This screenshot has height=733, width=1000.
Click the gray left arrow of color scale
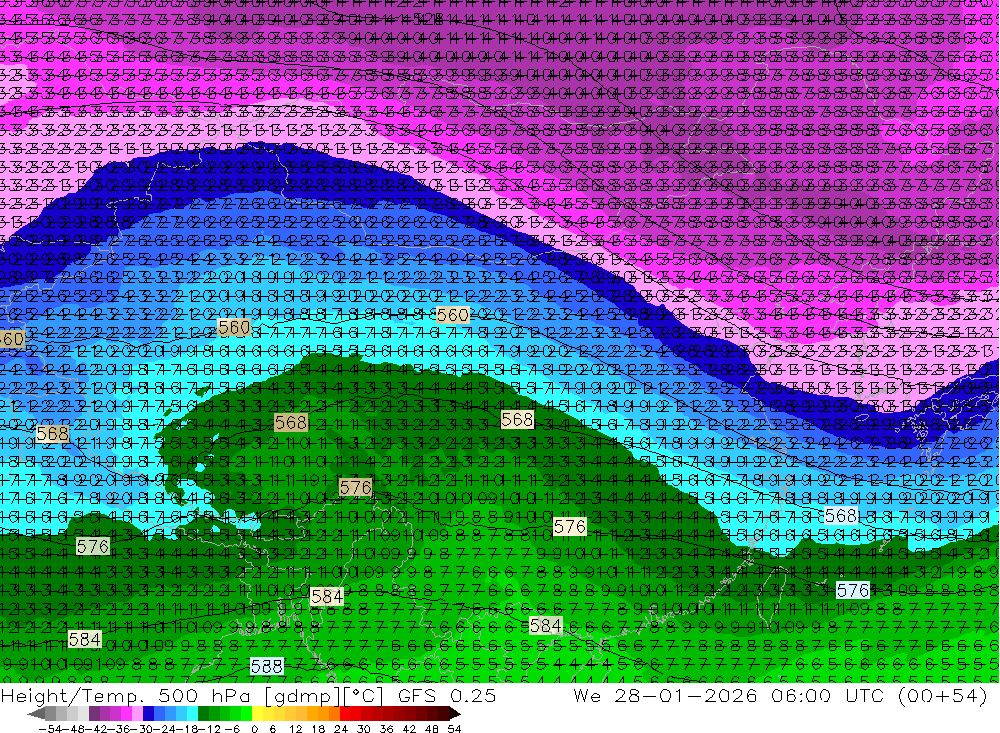(x=36, y=714)
